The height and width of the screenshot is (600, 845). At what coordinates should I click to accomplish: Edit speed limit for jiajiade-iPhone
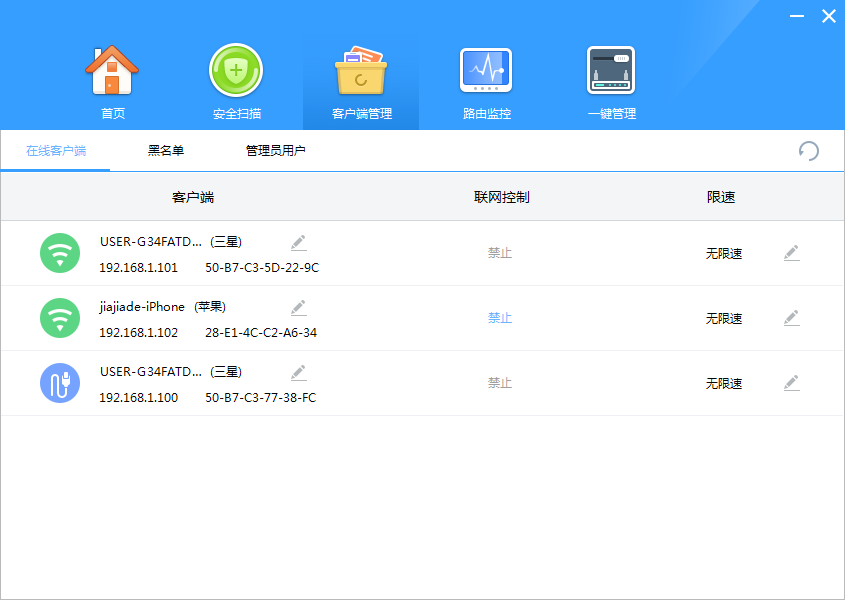click(791, 318)
